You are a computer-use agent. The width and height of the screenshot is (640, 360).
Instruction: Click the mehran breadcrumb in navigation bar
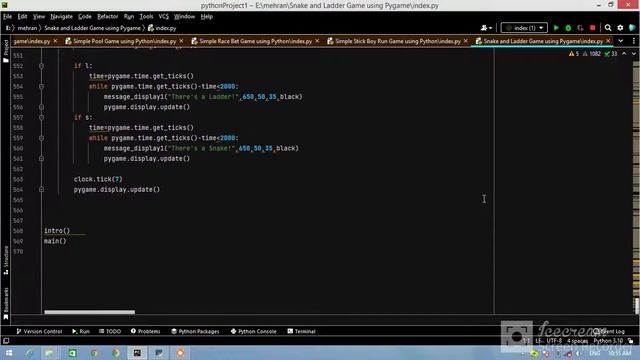coord(27,28)
